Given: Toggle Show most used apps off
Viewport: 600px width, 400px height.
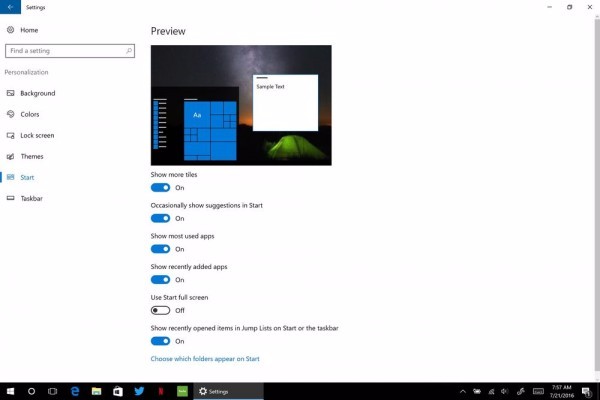Looking at the screenshot, I should point(160,249).
